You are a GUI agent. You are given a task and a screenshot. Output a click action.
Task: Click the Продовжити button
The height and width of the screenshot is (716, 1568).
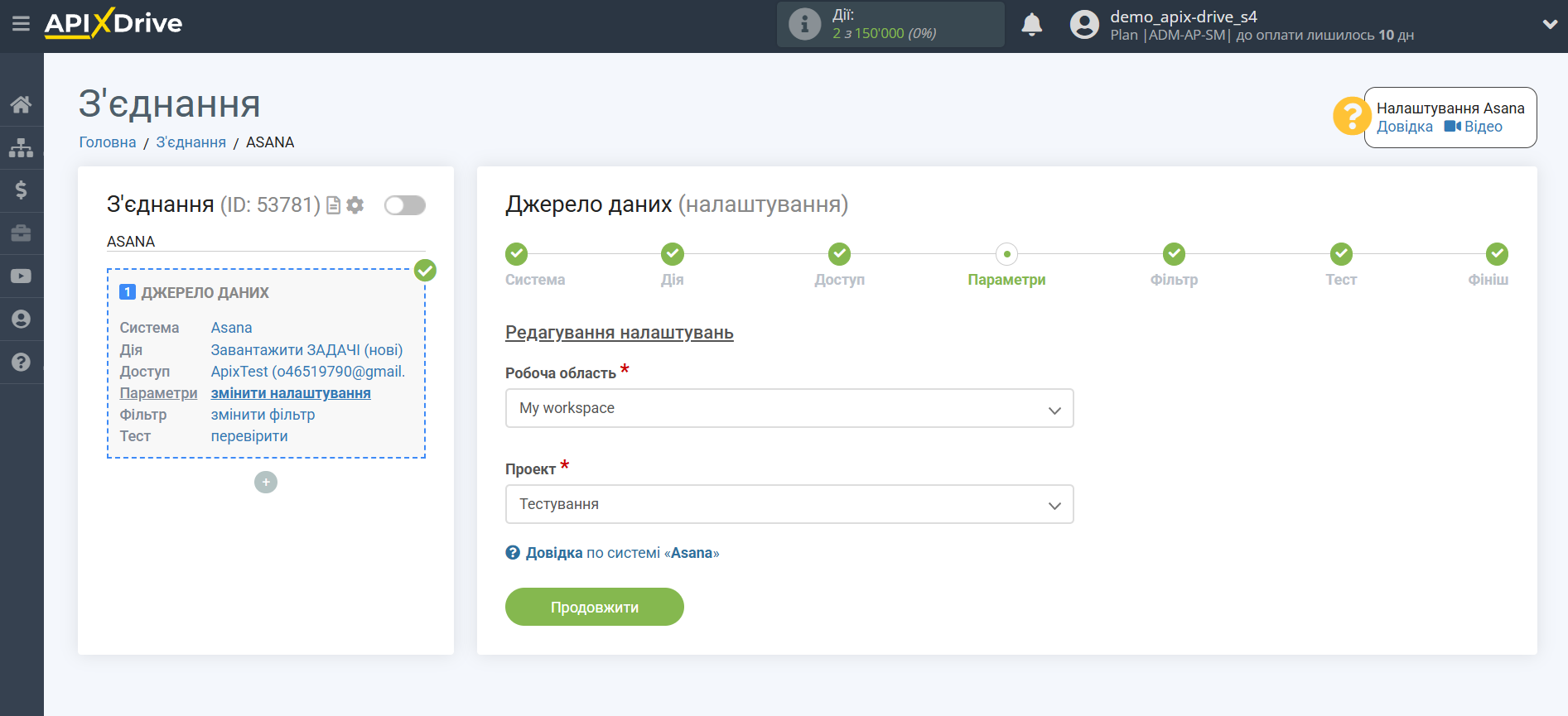[x=594, y=607]
